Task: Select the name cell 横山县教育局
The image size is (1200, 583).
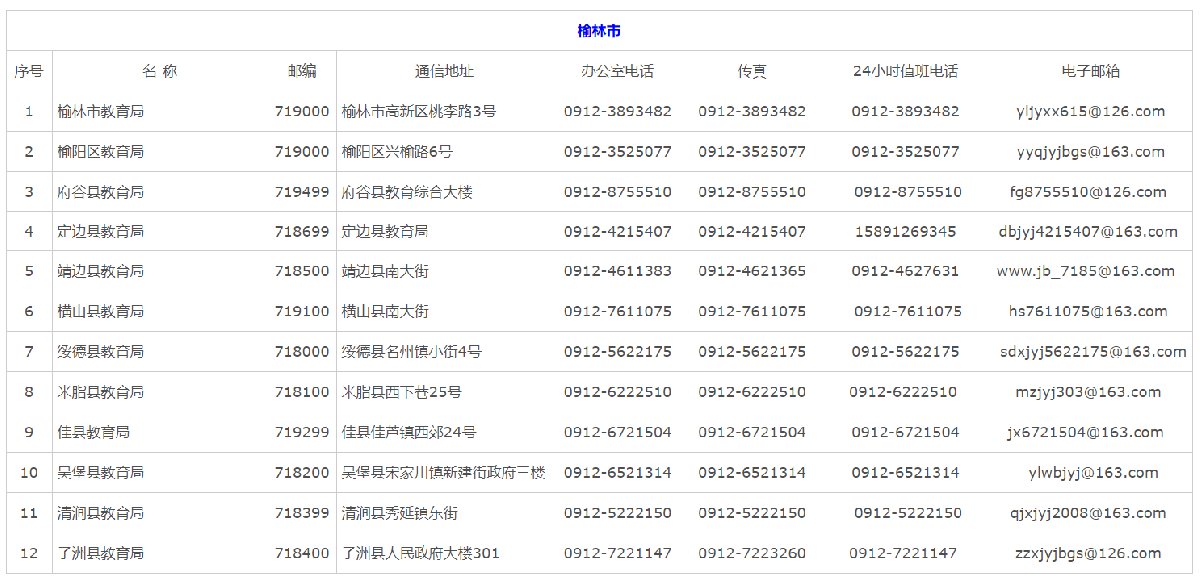Action: point(101,311)
